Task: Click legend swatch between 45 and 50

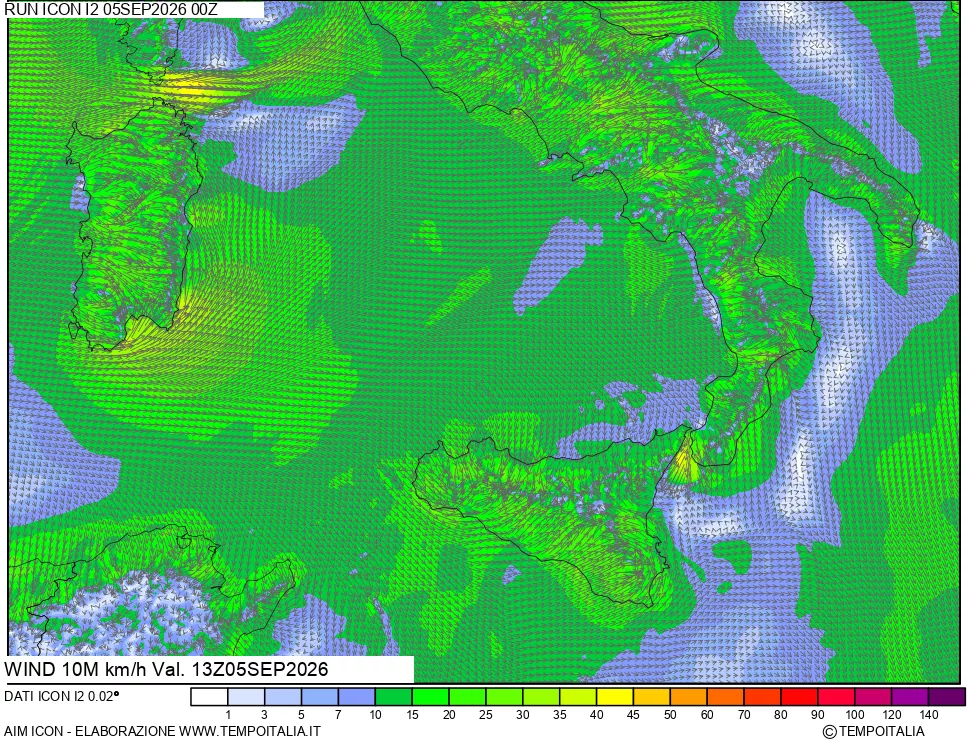Action: tap(652, 697)
